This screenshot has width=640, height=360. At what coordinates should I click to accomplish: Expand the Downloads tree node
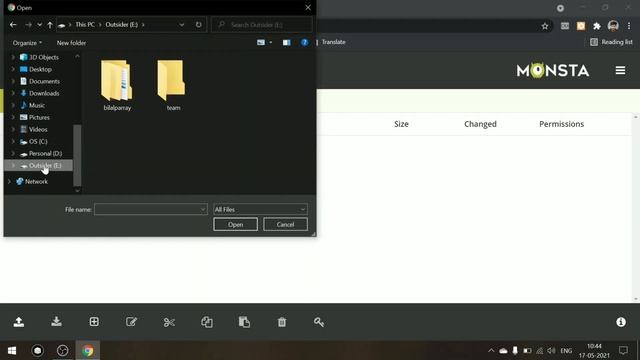[13, 93]
